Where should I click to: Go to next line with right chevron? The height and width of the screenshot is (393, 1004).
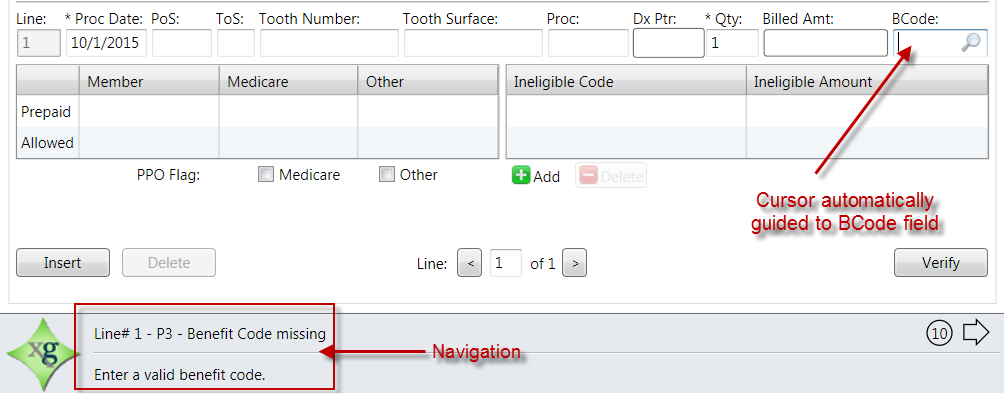tap(574, 263)
